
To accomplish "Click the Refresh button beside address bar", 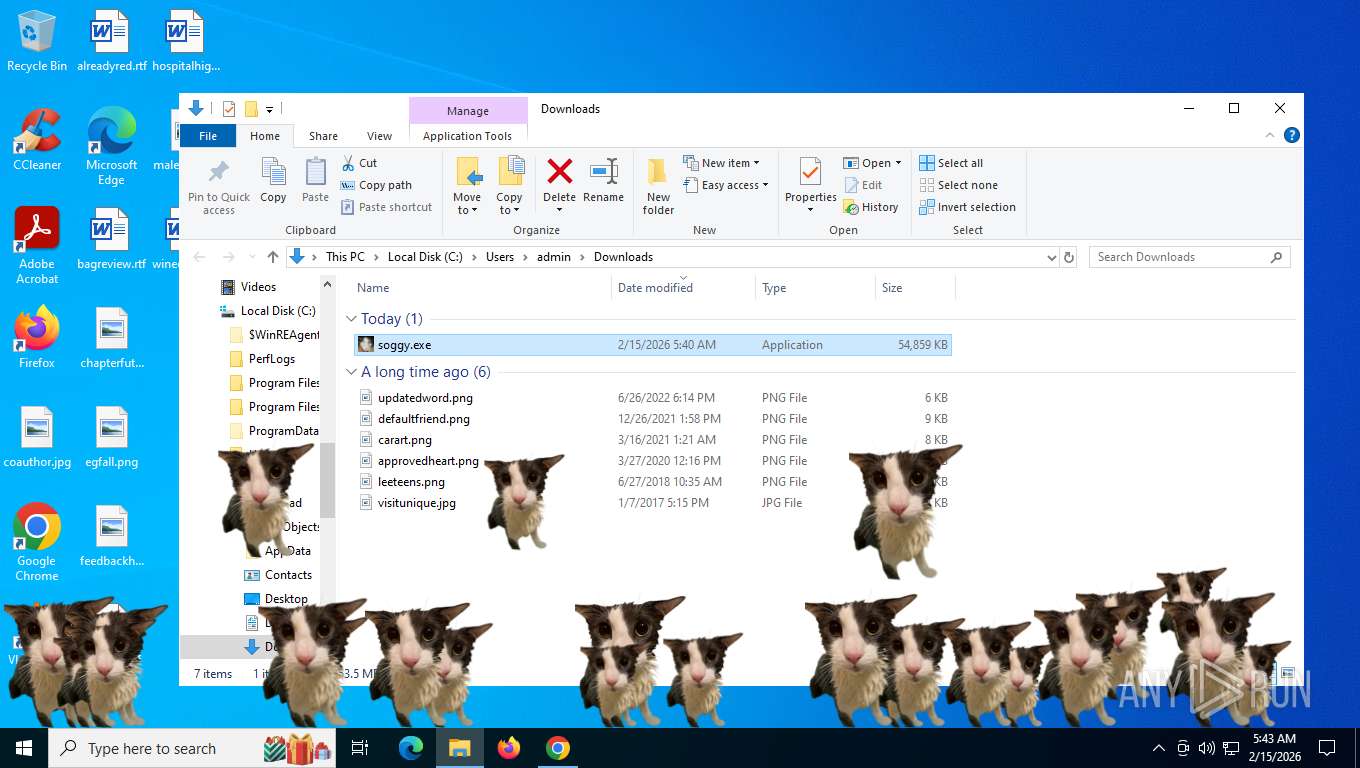I will (x=1069, y=257).
